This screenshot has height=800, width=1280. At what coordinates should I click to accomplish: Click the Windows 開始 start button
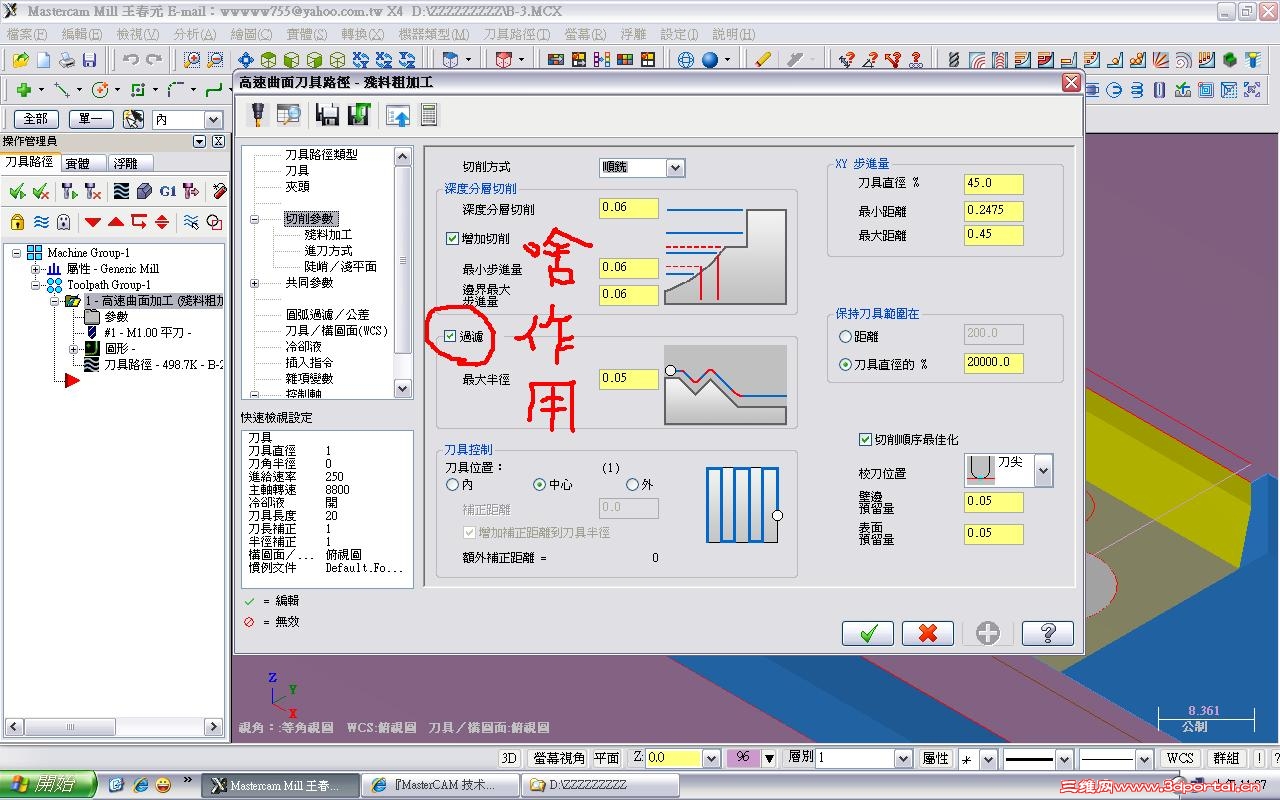tap(49, 785)
